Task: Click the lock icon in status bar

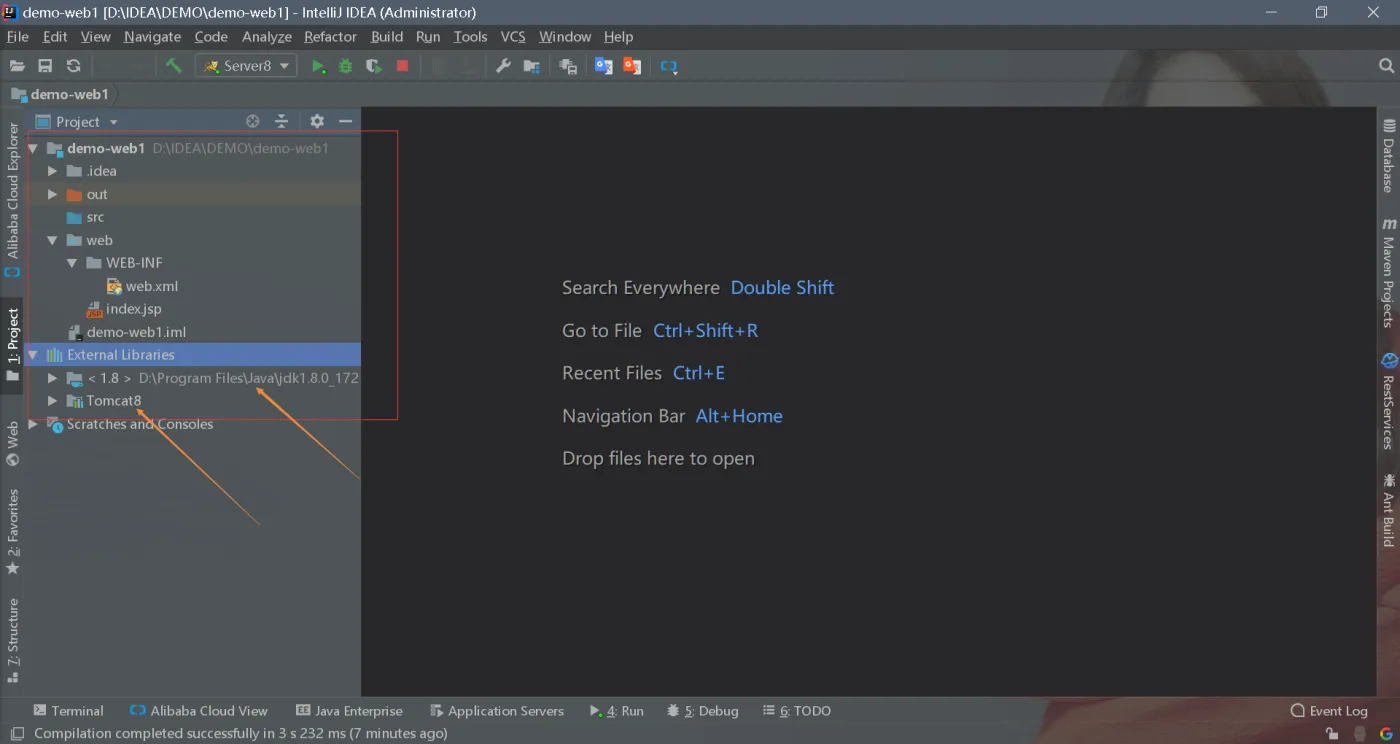Action: (1332, 733)
